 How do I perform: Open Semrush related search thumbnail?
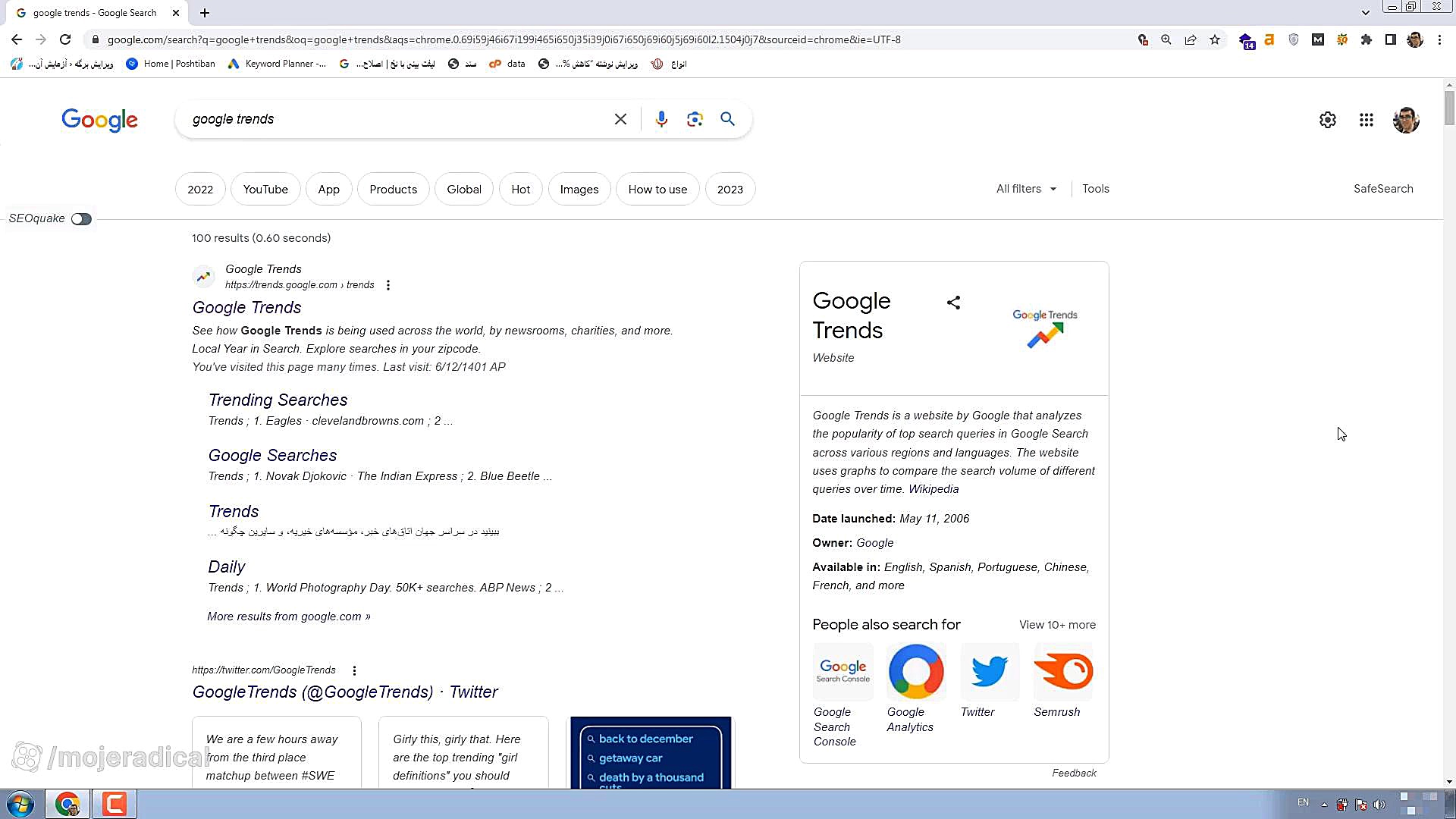coord(1063,672)
